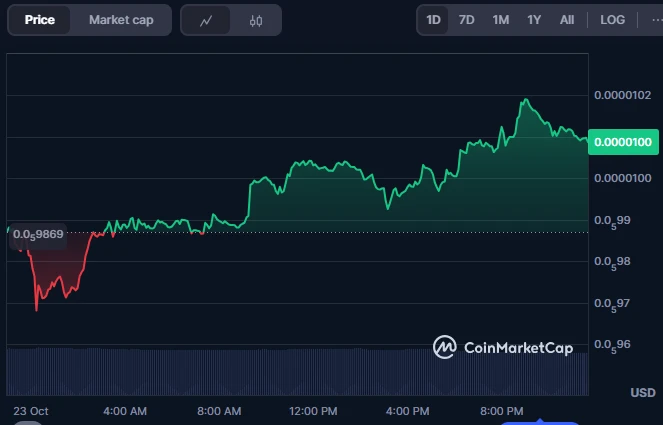Screen dimensions: 663x425
Task: Switch chart to 1M range
Action: pyautogui.click(x=500, y=20)
